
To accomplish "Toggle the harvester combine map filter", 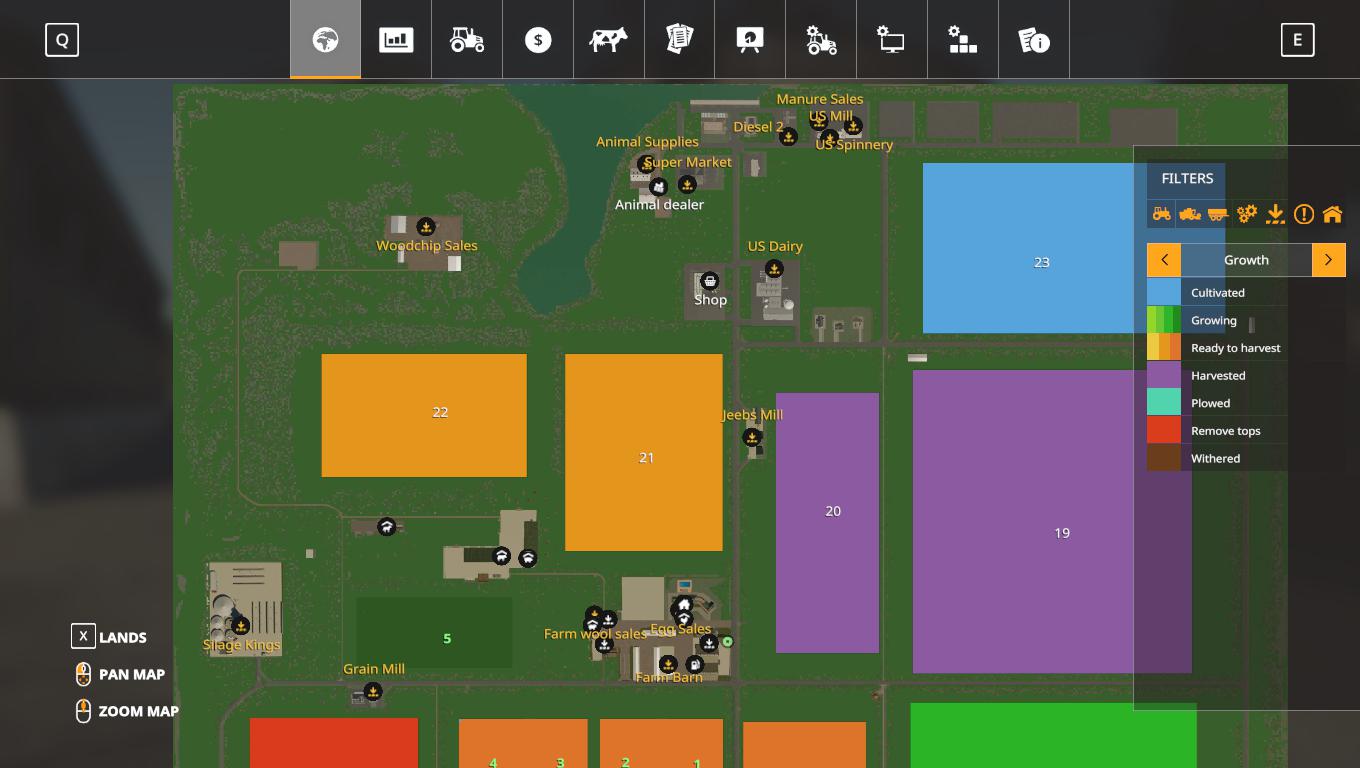I will pyautogui.click(x=1190, y=213).
